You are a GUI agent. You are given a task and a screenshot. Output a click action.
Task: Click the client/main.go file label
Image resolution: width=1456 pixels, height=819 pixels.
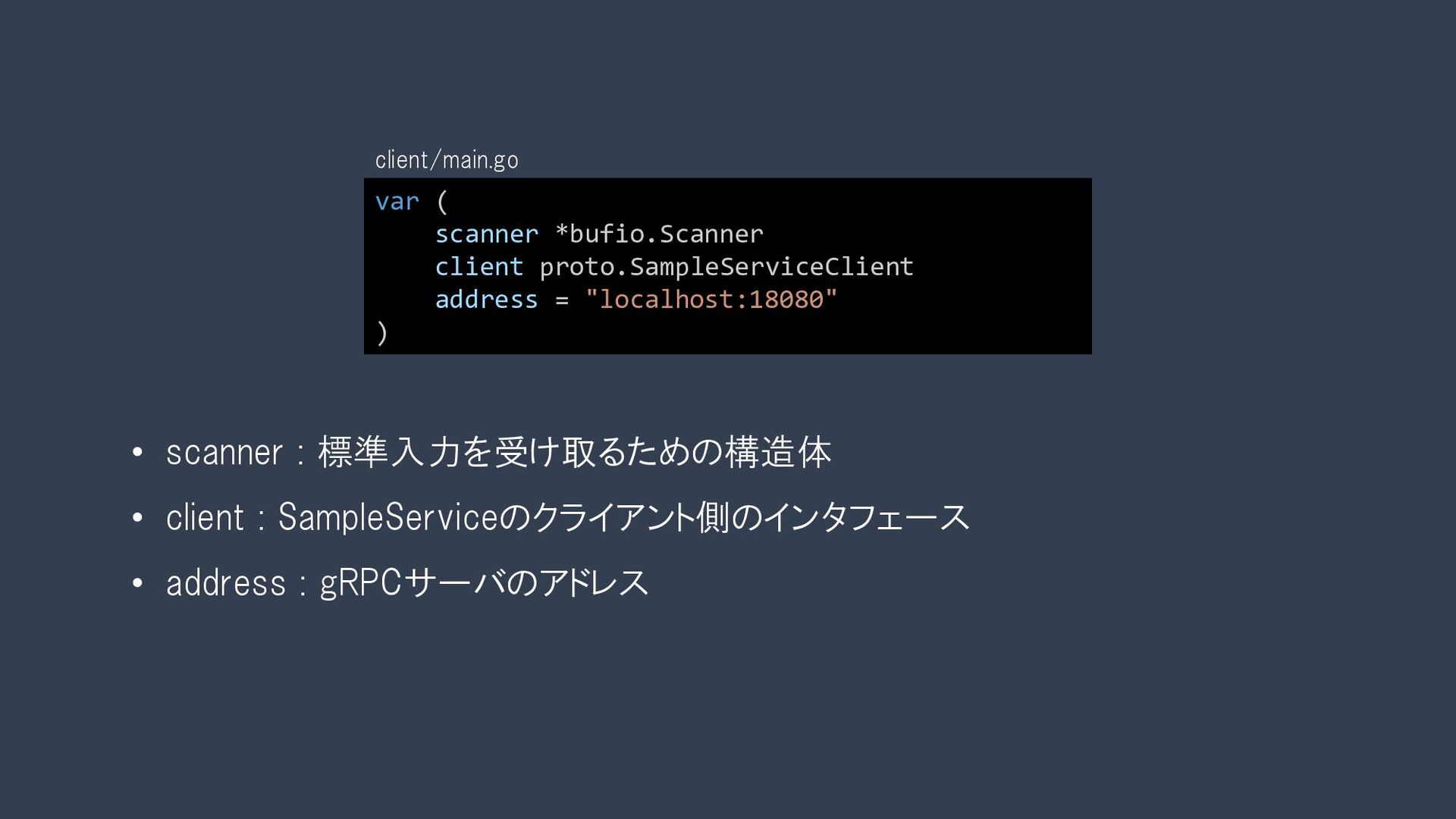coord(447,160)
